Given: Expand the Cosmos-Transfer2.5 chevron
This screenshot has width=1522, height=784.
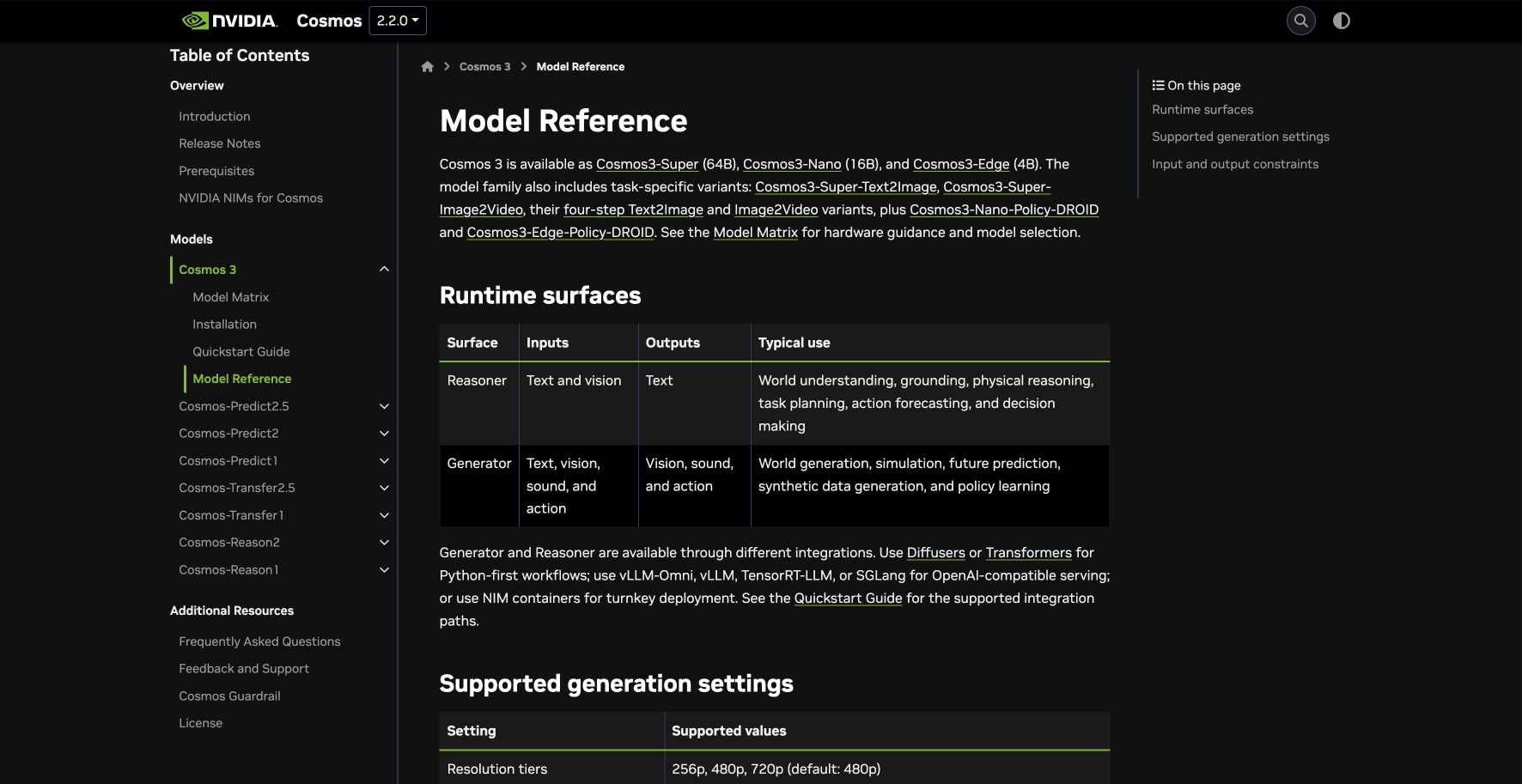Looking at the screenshot, I should tap(384, 488).
